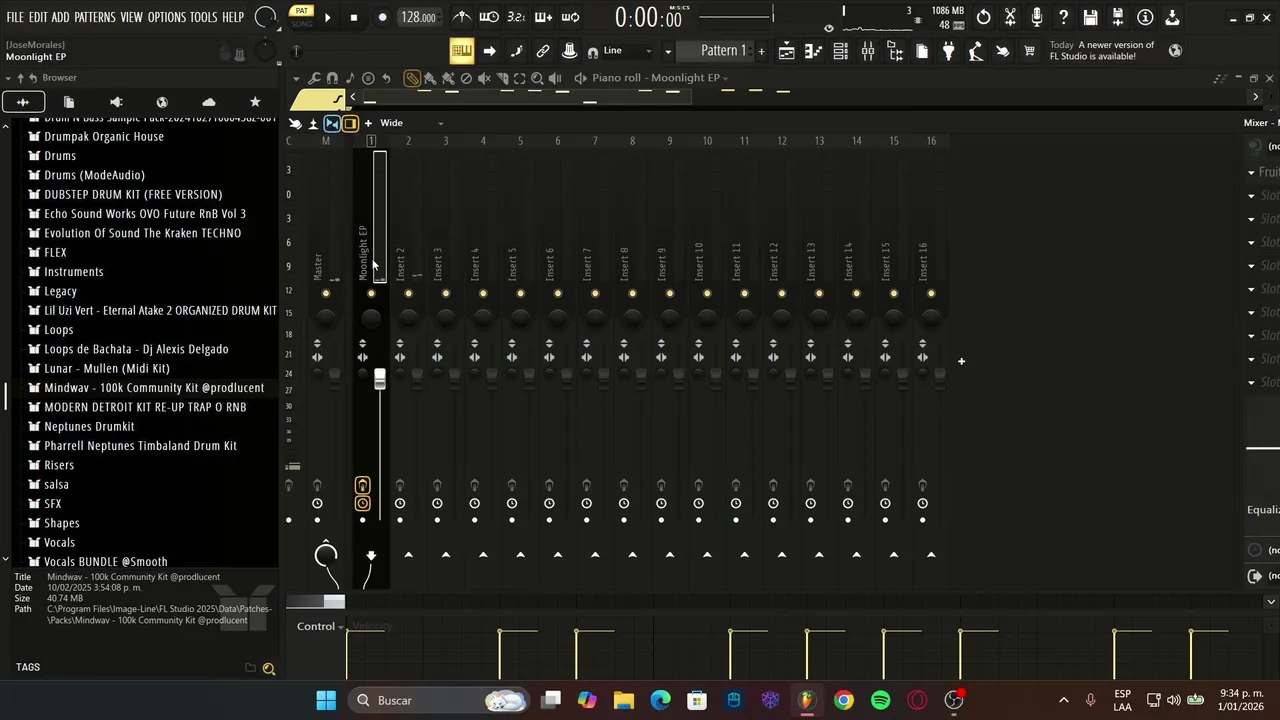Expand the Vocals folder in browser
Image resolution: width=1280 pixels, height=720 pixels.
pos(59,543)
